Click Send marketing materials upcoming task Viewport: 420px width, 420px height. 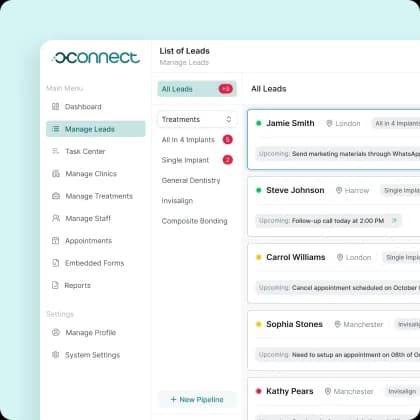338,154
